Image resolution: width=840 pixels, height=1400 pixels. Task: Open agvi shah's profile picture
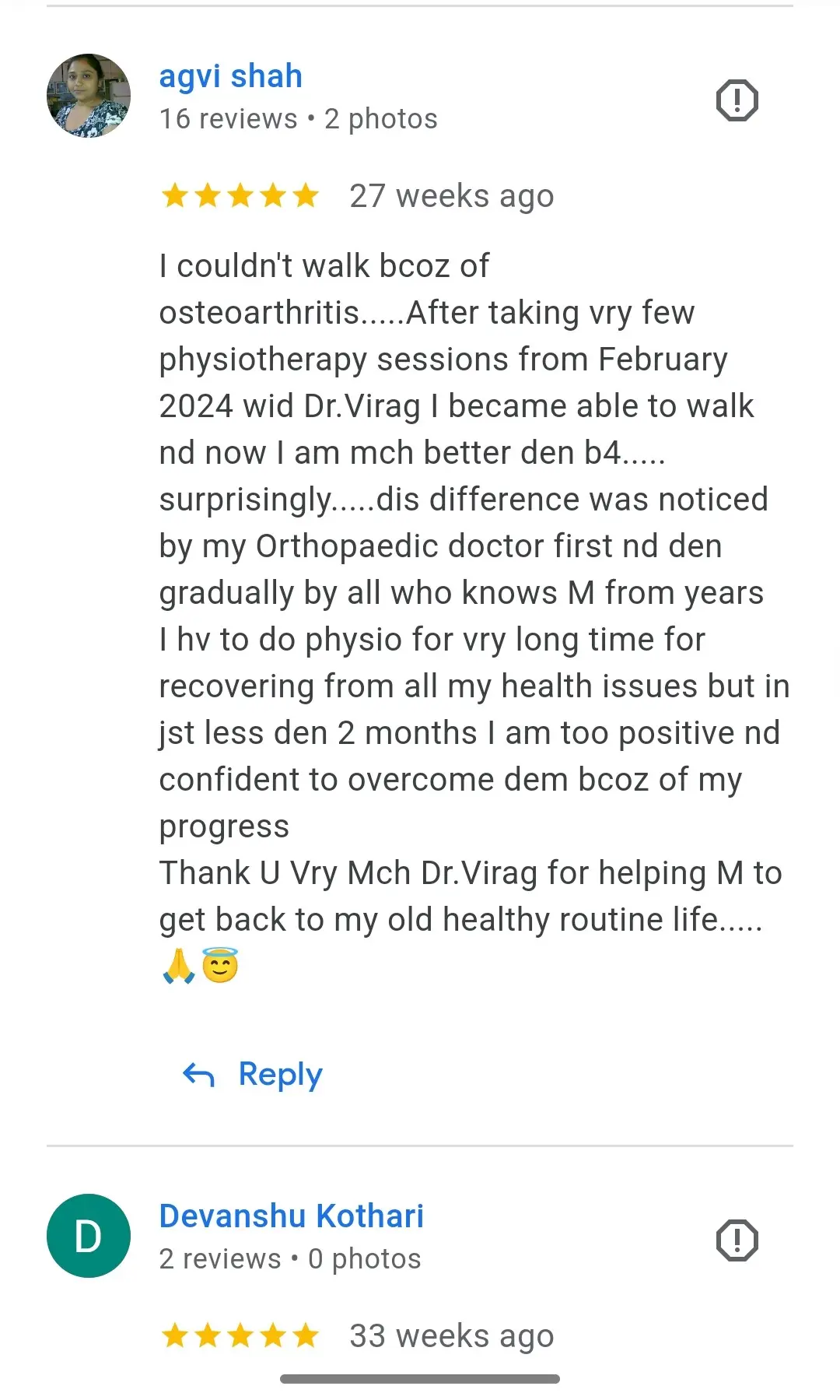pos(89,96)
